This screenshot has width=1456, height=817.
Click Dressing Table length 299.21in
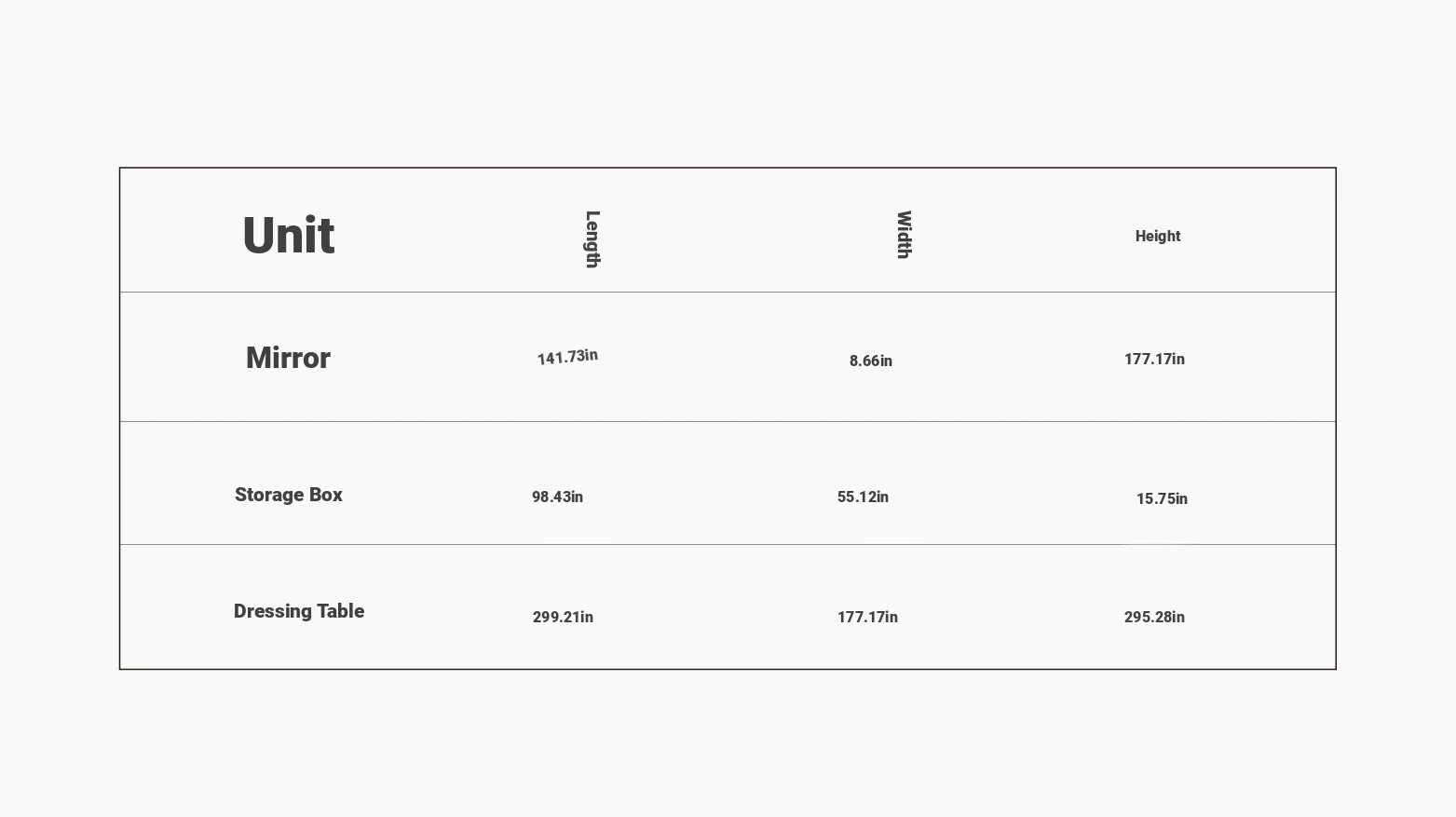pyautogui.click(x=563, y=617)
